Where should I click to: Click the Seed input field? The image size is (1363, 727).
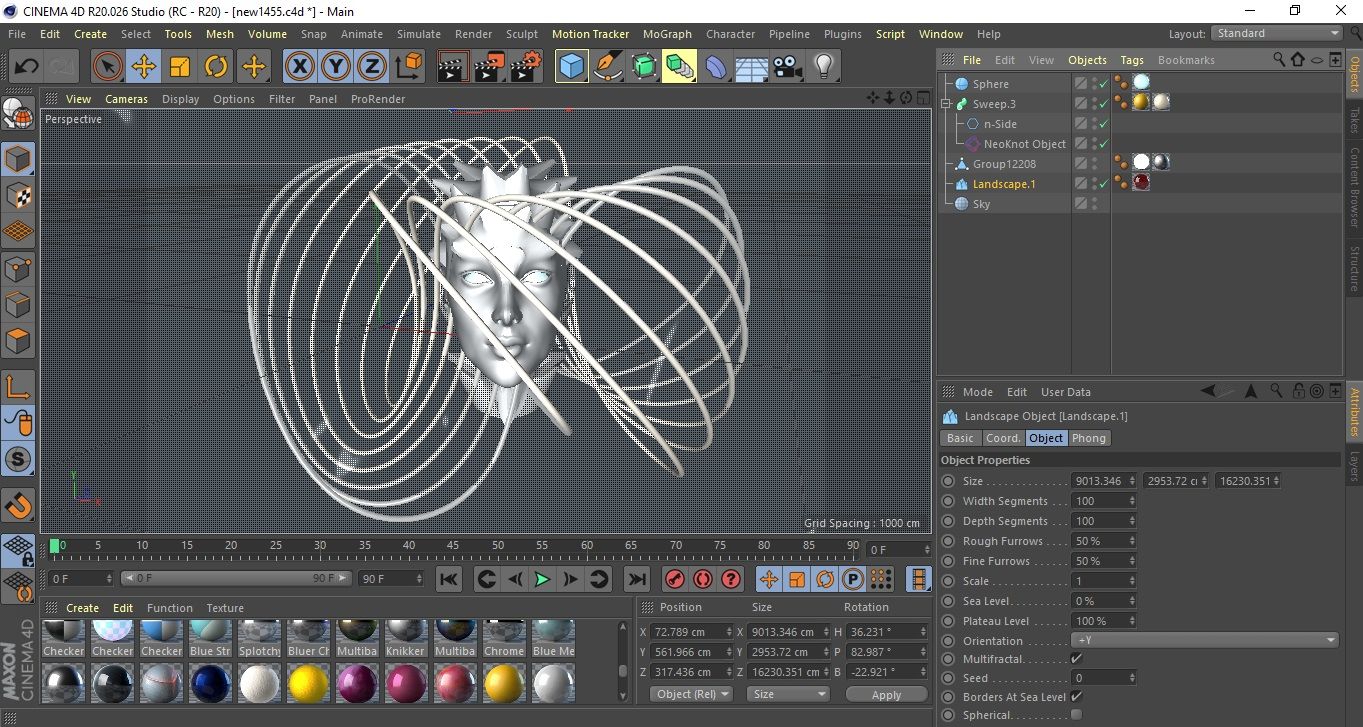coord(1098,678)
